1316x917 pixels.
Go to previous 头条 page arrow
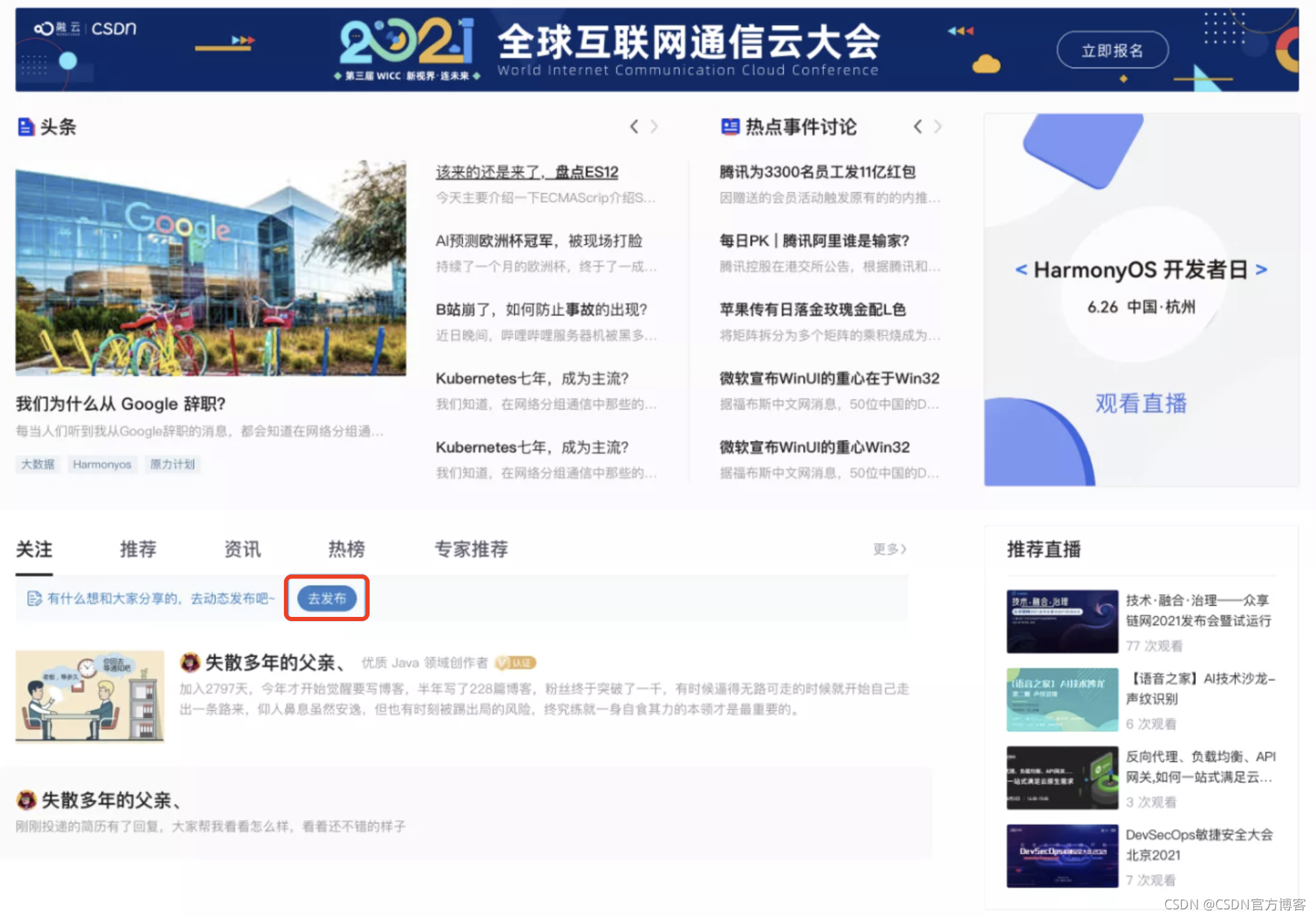click(634, 126)
